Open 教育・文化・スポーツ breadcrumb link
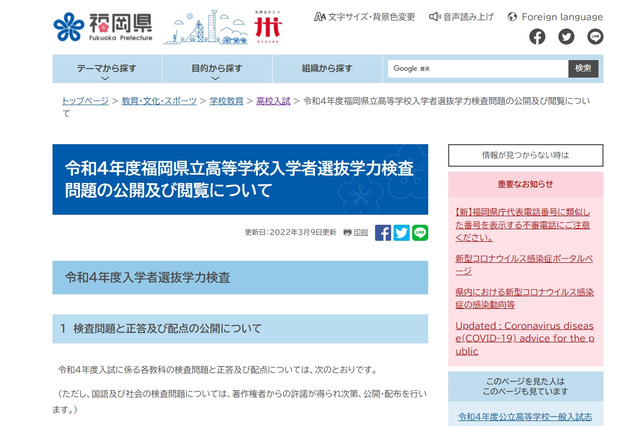The height and width of the screenshot is (426, 640). coord(159,101)
